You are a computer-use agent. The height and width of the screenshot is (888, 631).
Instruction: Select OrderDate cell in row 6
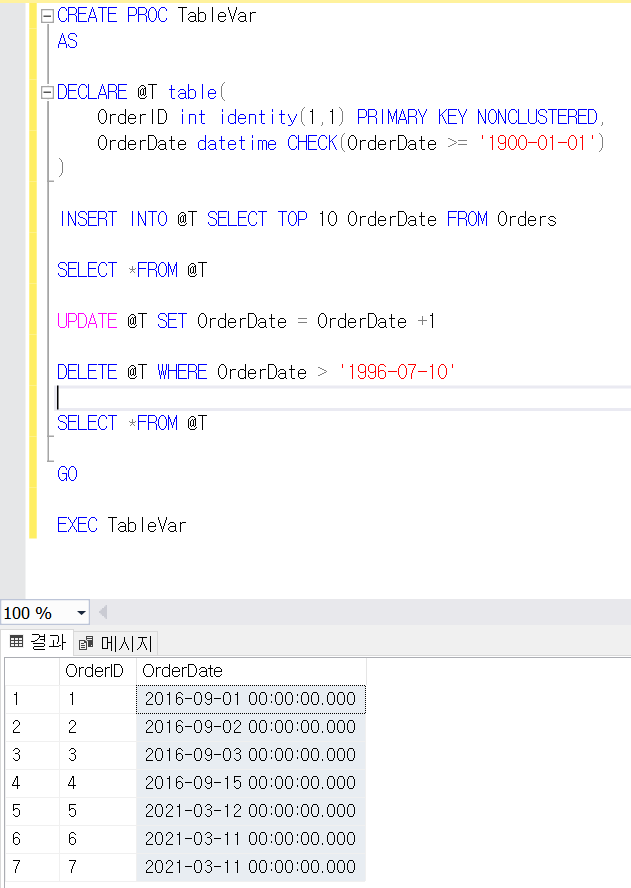point(251,839)
